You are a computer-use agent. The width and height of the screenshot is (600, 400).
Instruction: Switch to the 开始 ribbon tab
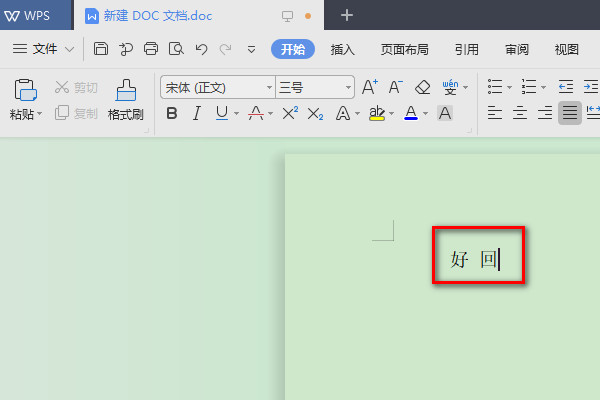(293, 49)
